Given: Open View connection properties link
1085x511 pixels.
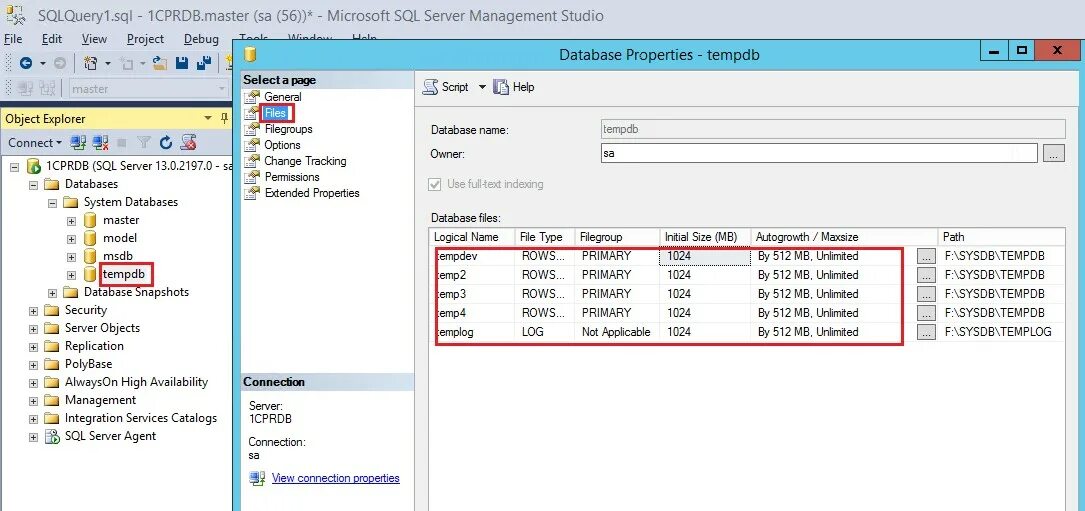Looking at the screenshot, I should 336,478.
